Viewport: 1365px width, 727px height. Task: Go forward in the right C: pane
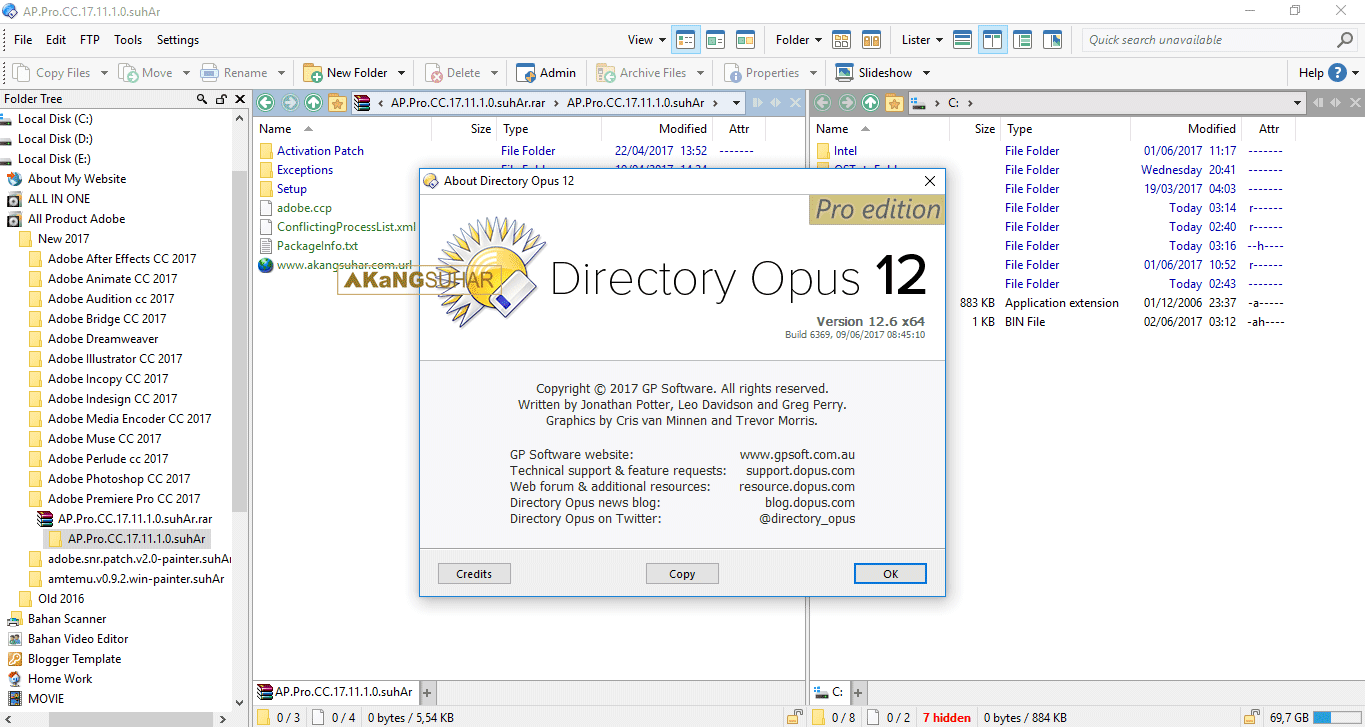coord(847,102)
